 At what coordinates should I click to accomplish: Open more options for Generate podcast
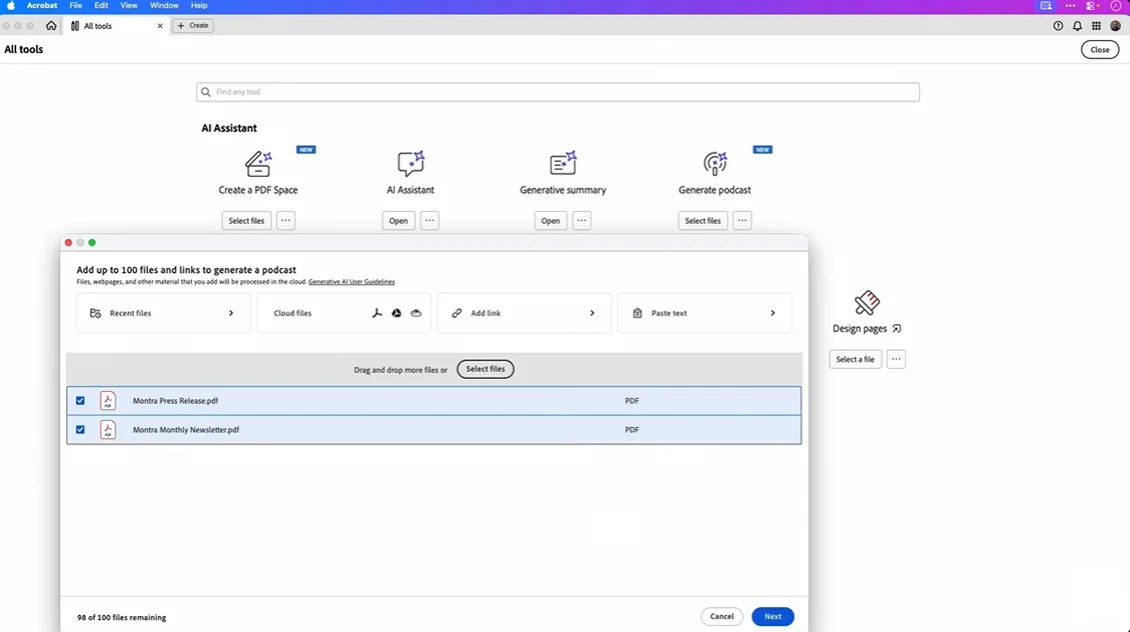(x=742, y=221)
